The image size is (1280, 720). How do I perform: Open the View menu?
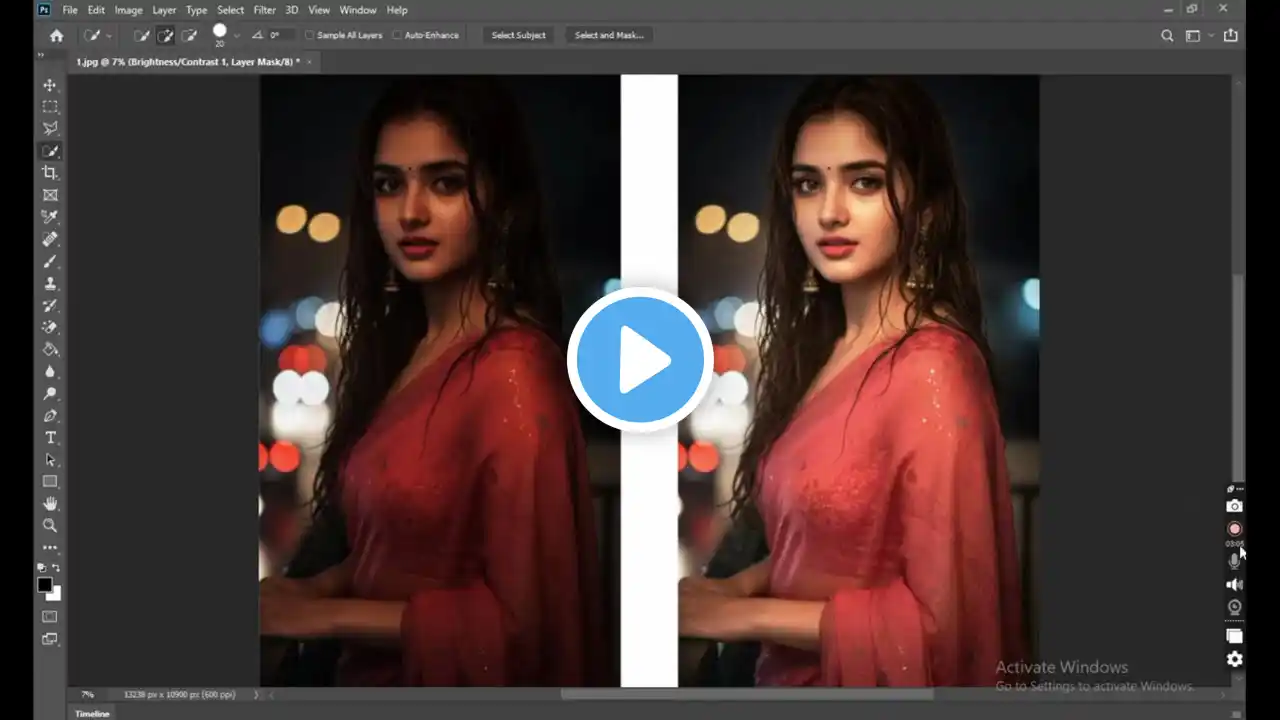tap(319, 10)
